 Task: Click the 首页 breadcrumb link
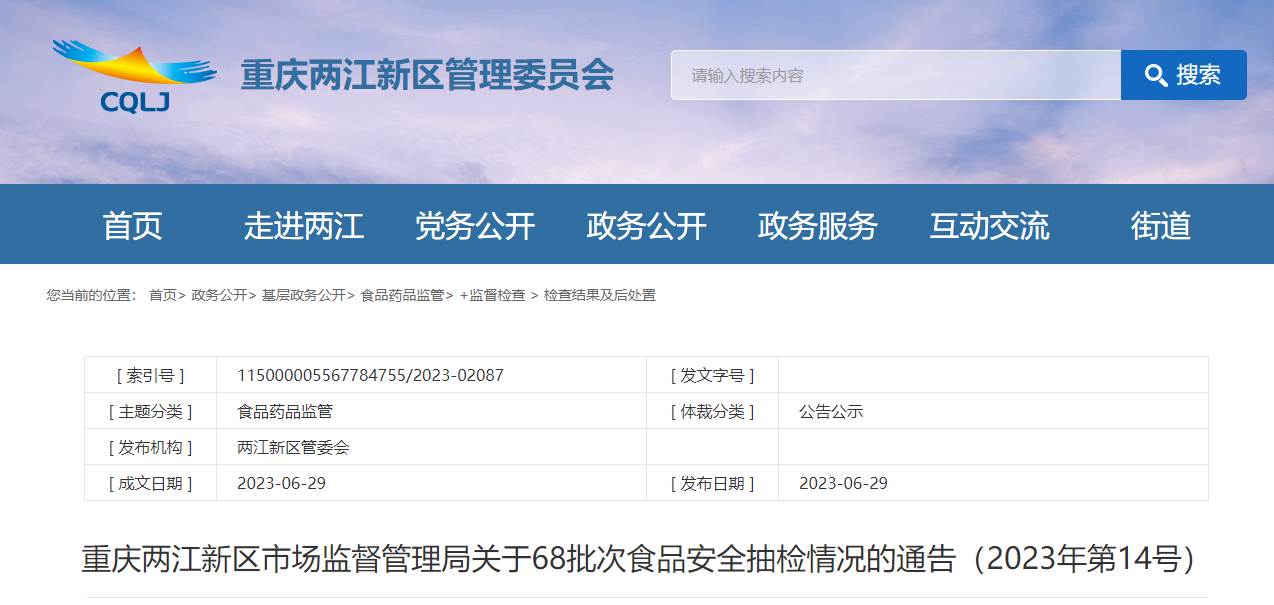tap(162, 295)
